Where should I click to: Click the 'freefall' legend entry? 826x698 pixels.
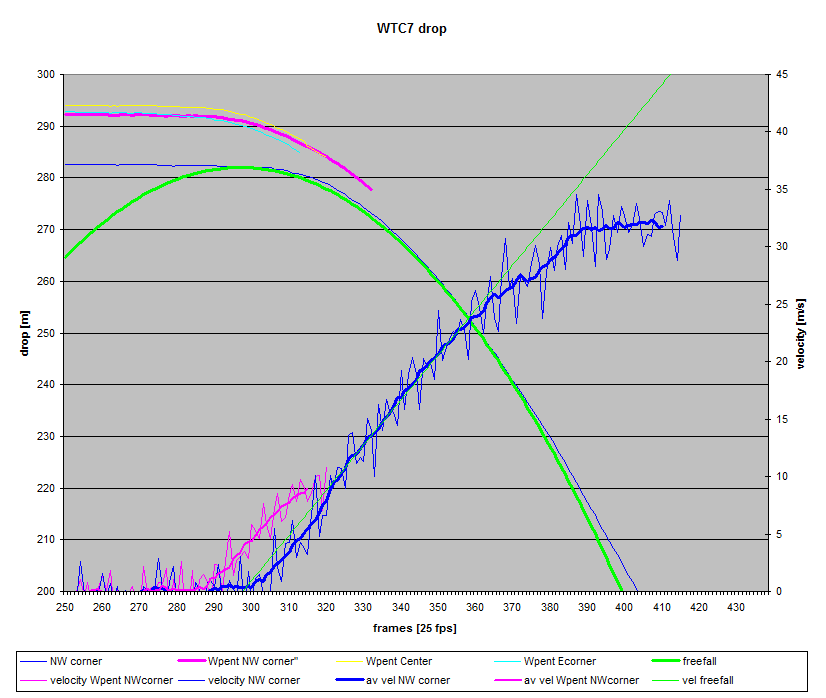coord(697,661)
